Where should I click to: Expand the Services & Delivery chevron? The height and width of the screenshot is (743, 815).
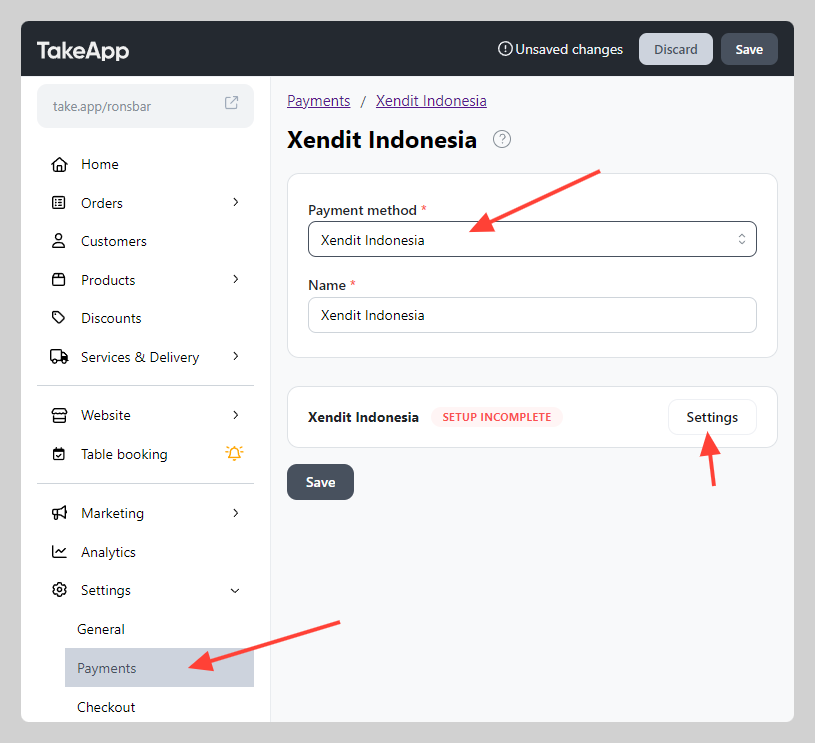click(236, 356)
